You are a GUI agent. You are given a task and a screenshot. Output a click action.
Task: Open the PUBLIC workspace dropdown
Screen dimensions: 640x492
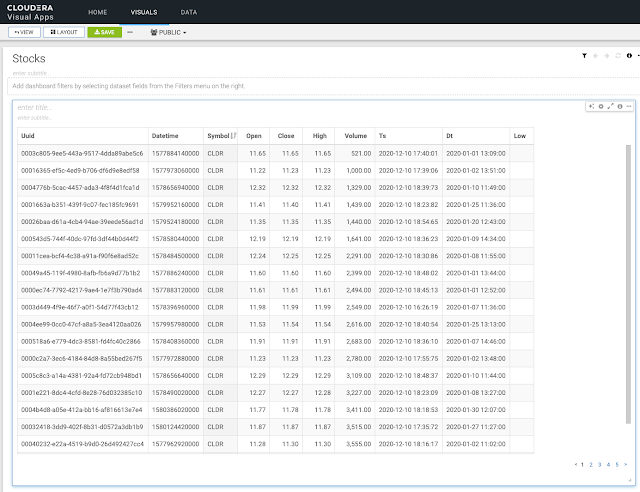167,32
